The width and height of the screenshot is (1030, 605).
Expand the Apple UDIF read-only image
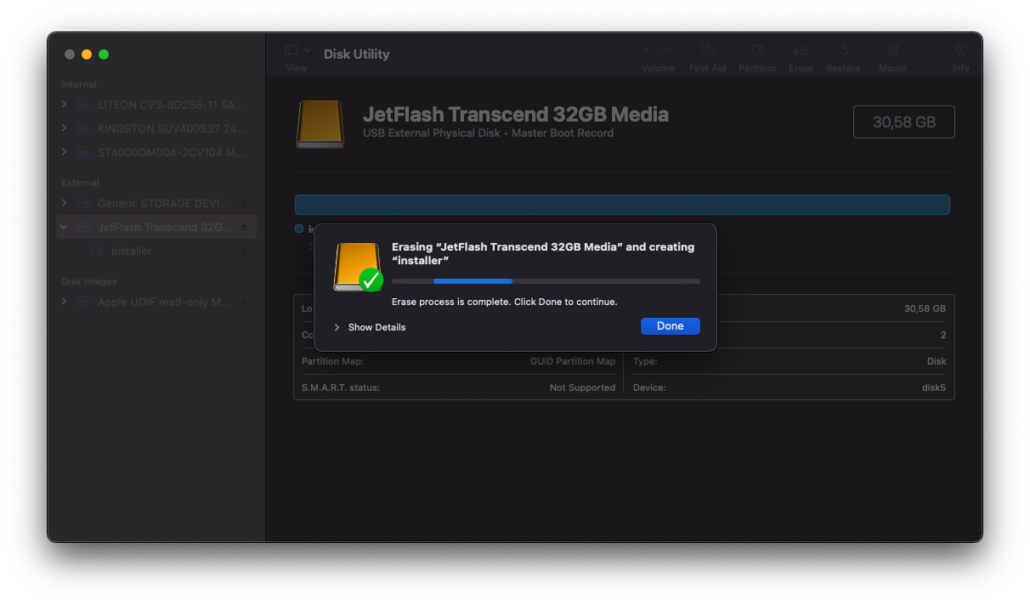(x=64, y=302)
